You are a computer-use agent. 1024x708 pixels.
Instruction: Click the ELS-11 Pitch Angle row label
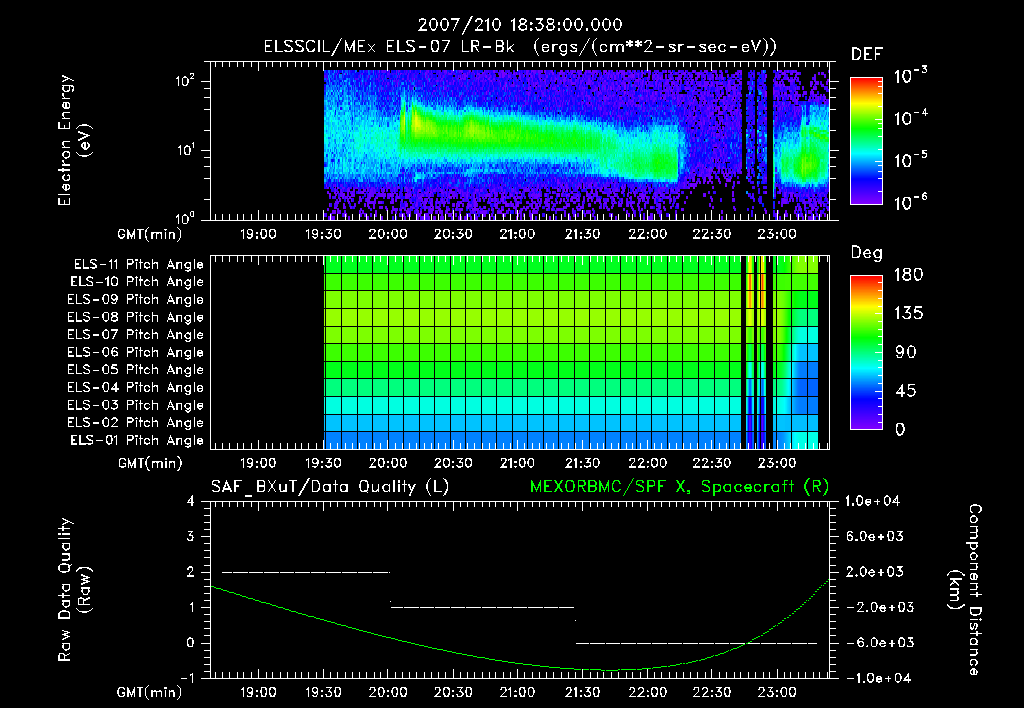tap(138, 265)
